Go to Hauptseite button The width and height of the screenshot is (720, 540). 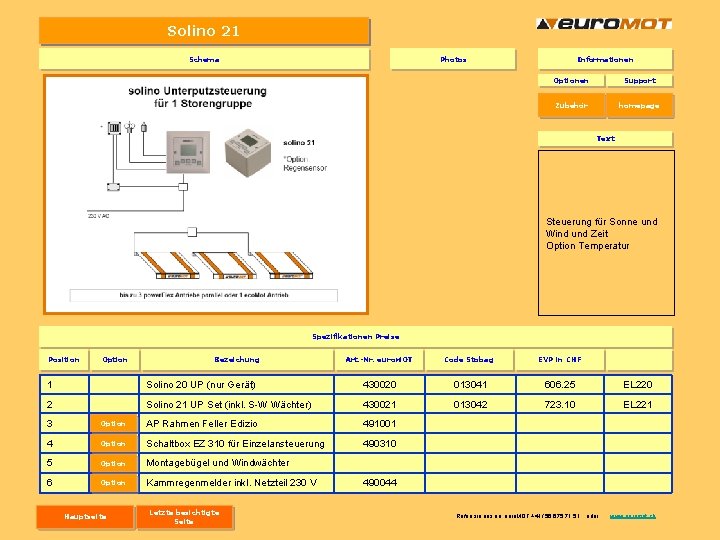85,517
